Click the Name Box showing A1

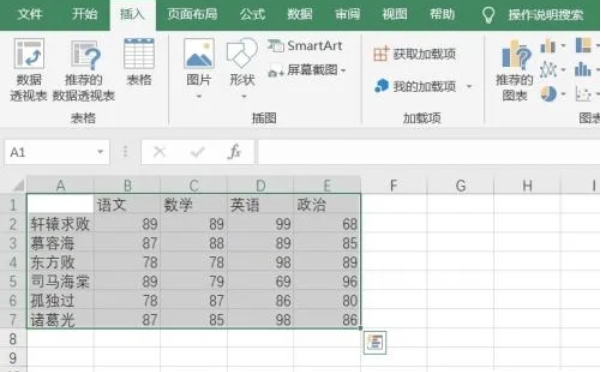tap(50, 152)
